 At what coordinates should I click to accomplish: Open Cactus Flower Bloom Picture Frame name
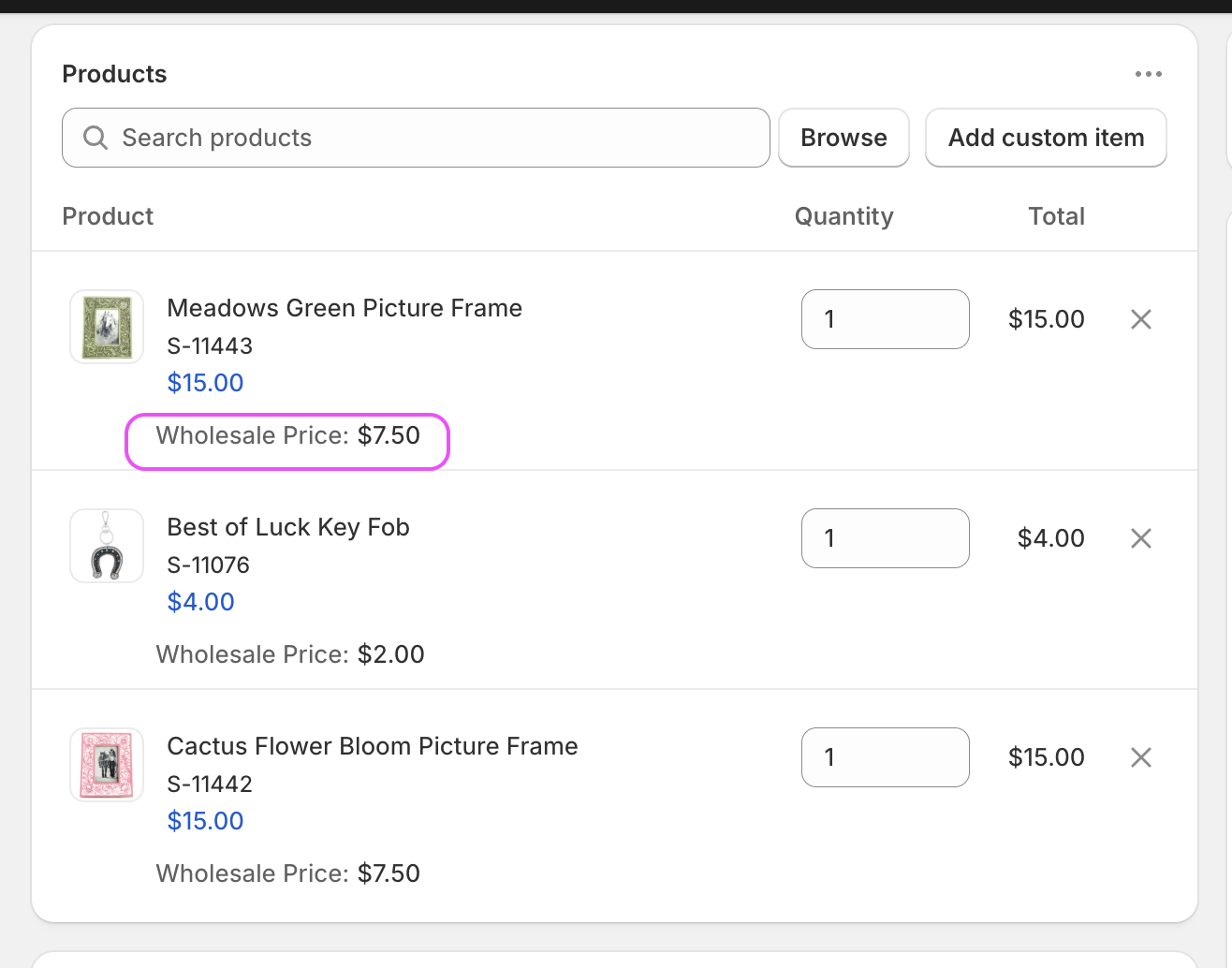(x=373, y=746)
